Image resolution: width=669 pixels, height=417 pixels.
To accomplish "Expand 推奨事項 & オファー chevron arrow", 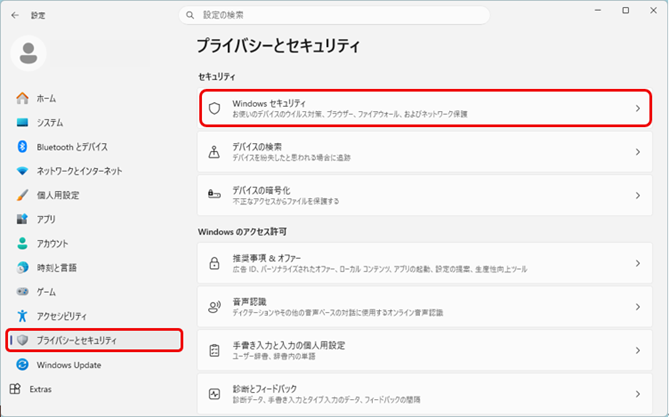I will pos(637,263).
